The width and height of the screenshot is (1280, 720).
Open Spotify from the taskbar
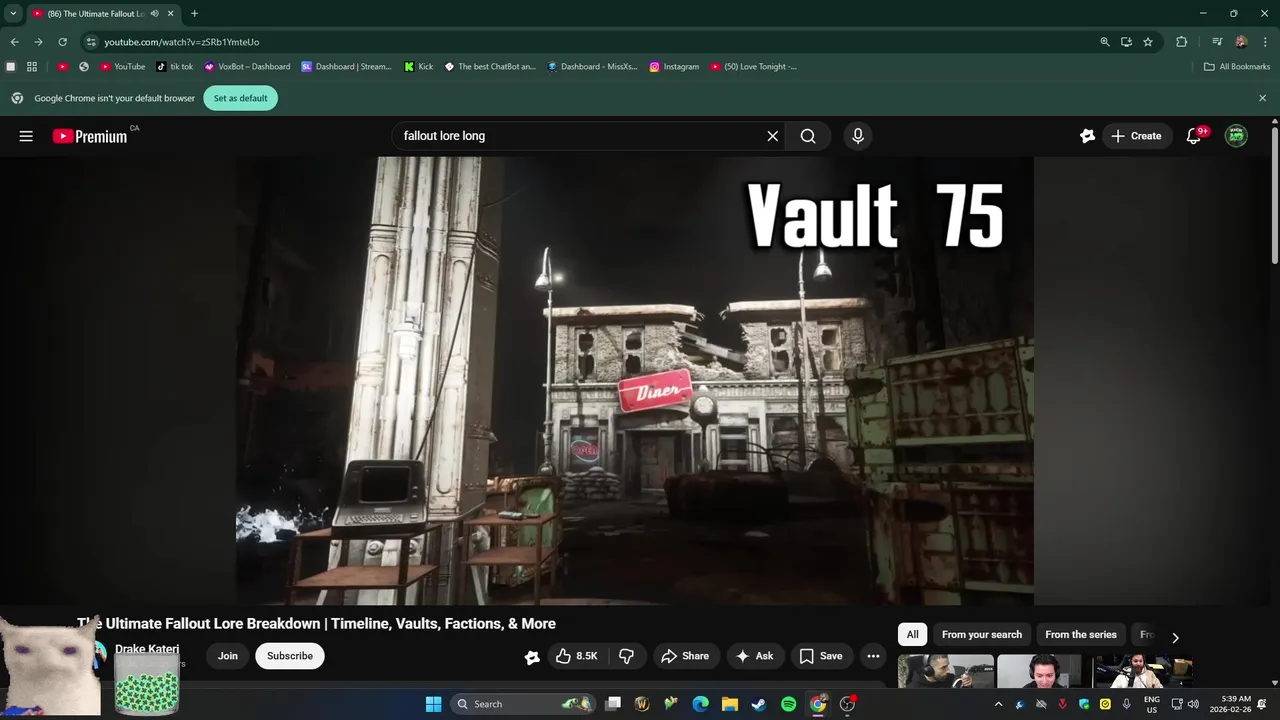(788, 704)
